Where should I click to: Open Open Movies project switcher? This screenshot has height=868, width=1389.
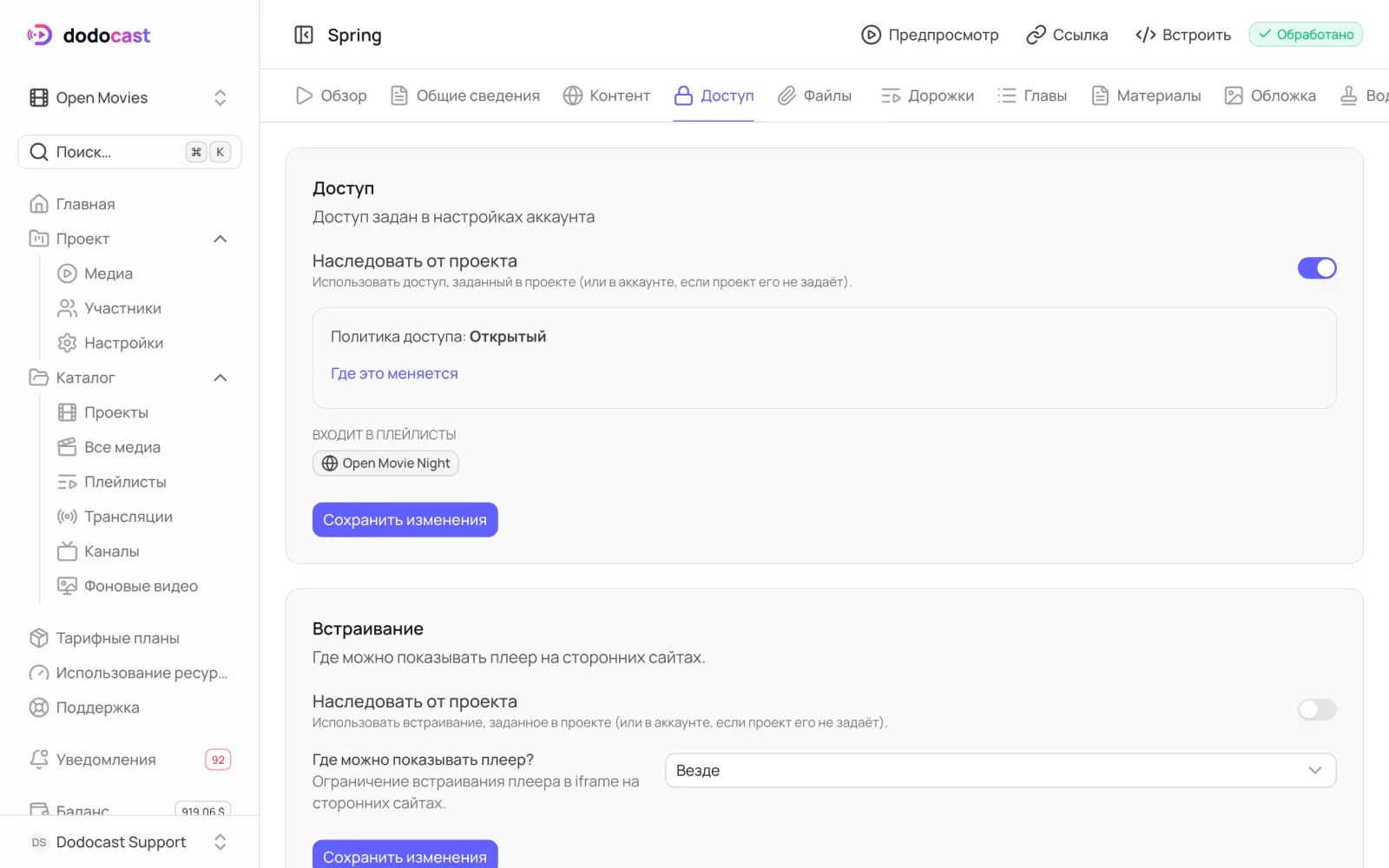129,97
